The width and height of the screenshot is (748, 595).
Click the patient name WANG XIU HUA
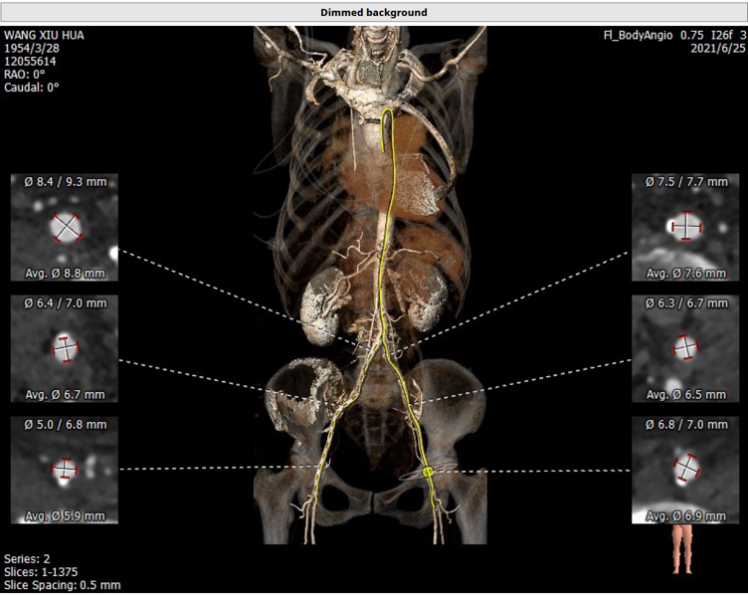pos(45,36)
